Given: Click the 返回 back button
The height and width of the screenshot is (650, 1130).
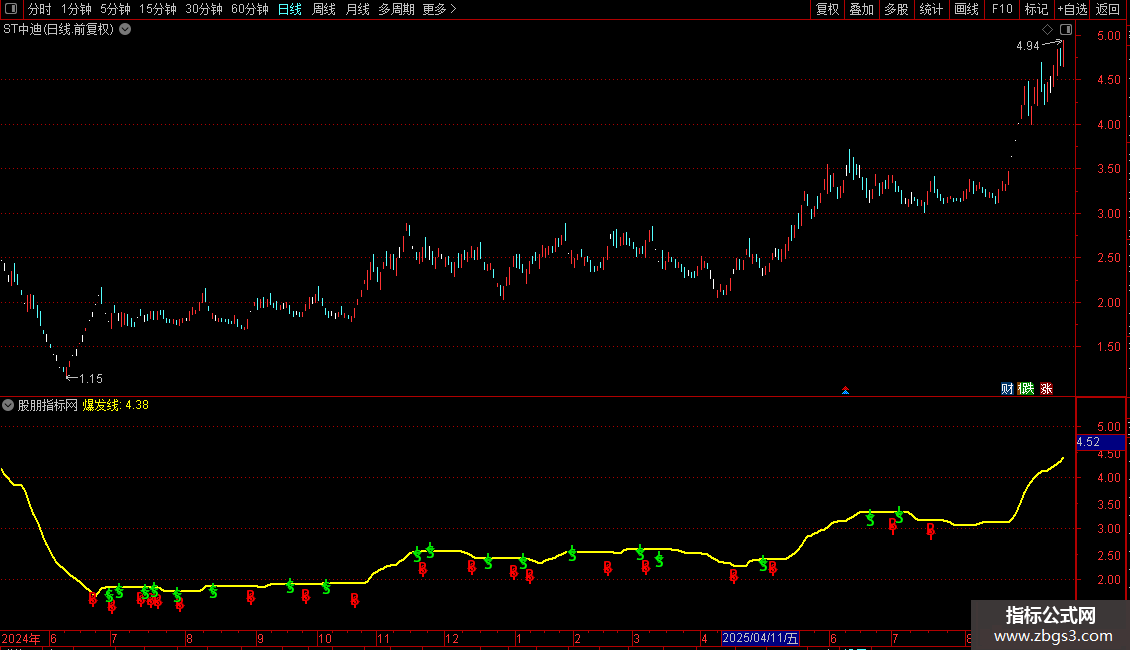Looking at the screenshot, I should 1108,9.
